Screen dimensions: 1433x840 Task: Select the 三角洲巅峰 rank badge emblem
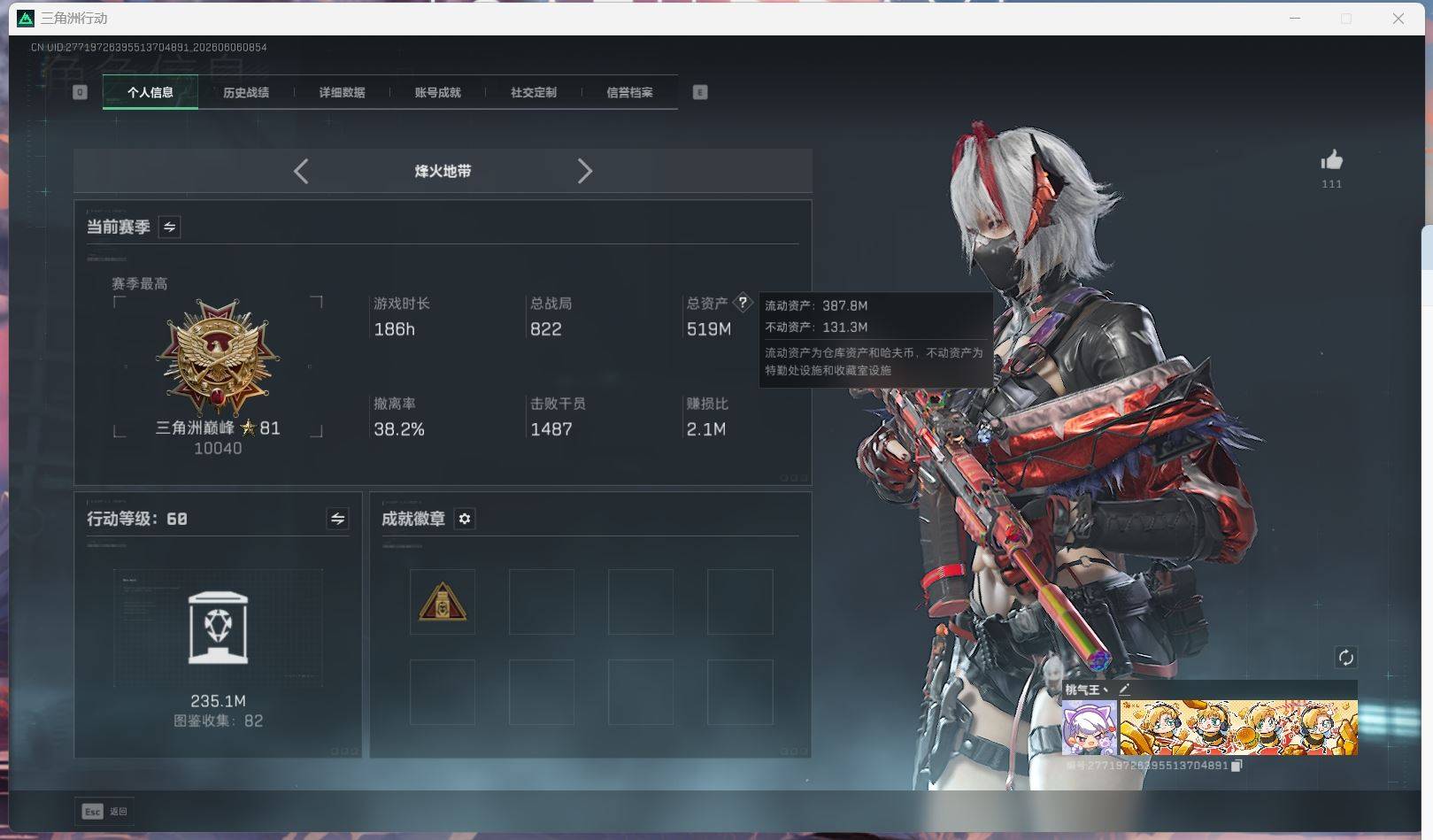coord(218,358)
